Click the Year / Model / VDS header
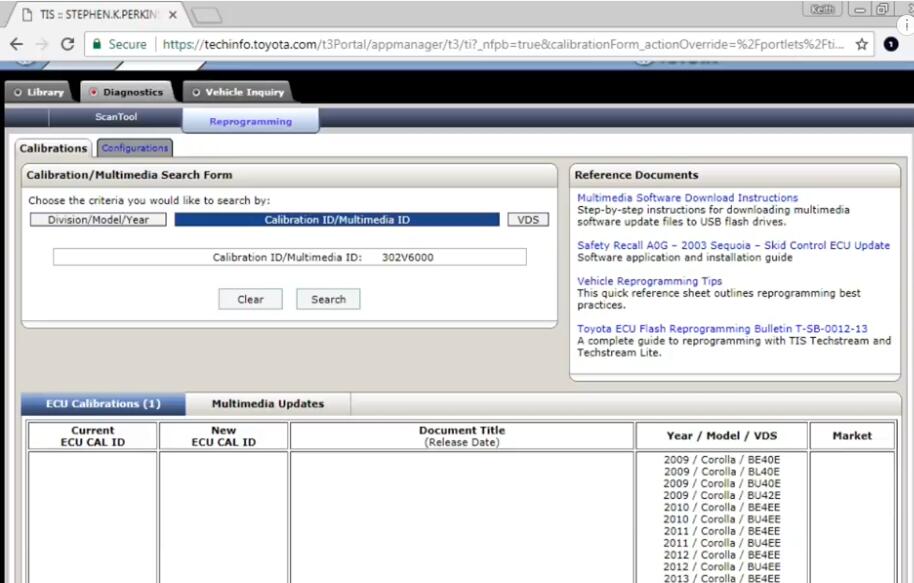The image size is (914, 583). pyautogui.click(x=722, y=436)
